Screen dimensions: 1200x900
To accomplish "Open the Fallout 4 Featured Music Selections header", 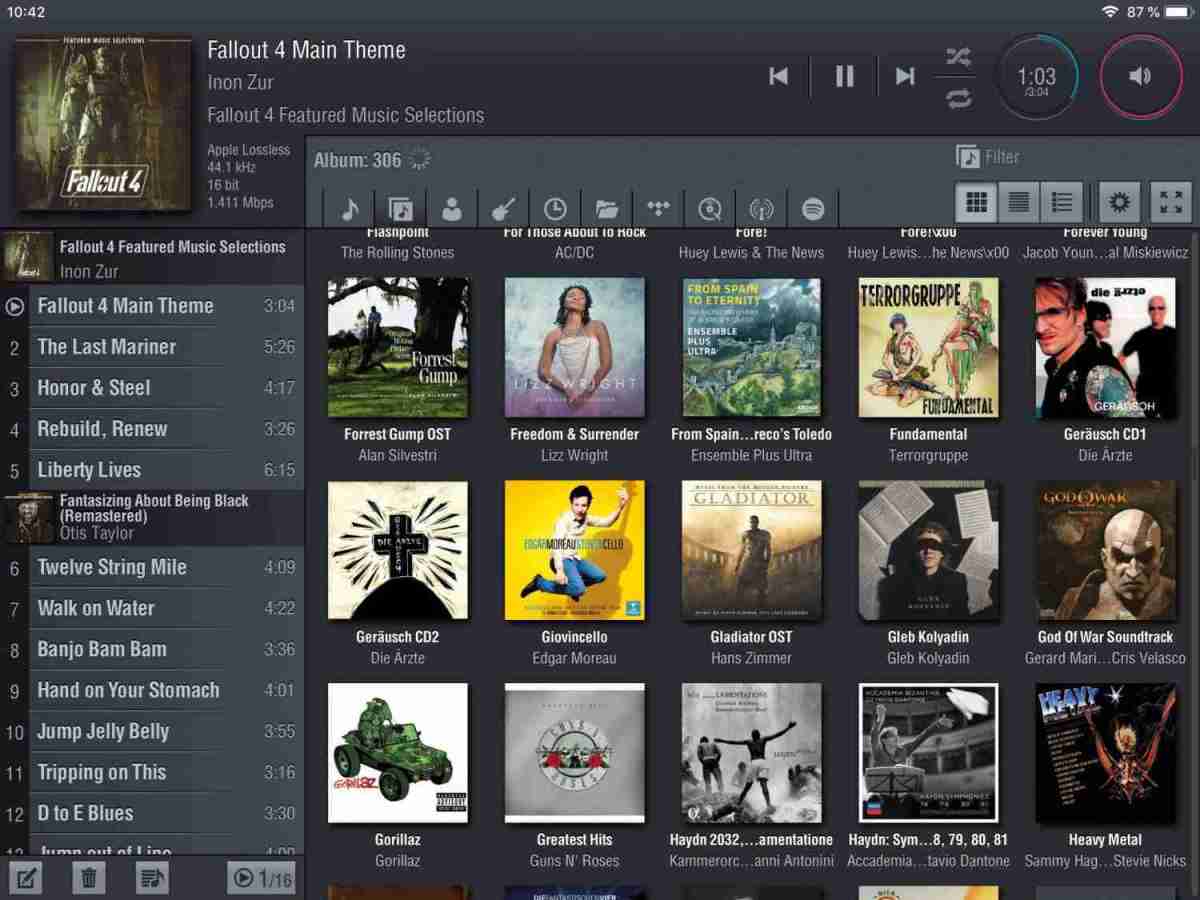I will coord(152,258).
